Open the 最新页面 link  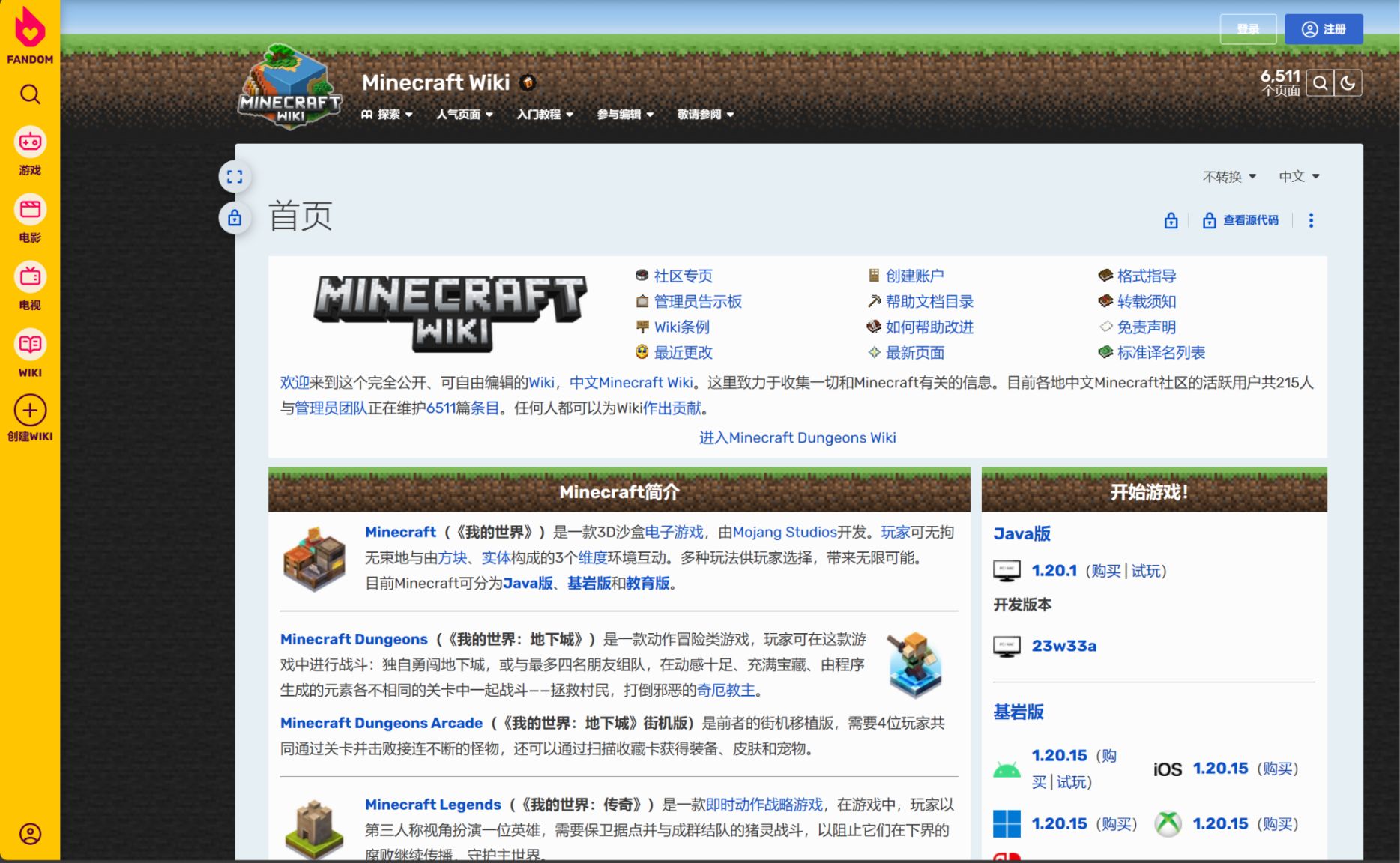pos(914,352)
